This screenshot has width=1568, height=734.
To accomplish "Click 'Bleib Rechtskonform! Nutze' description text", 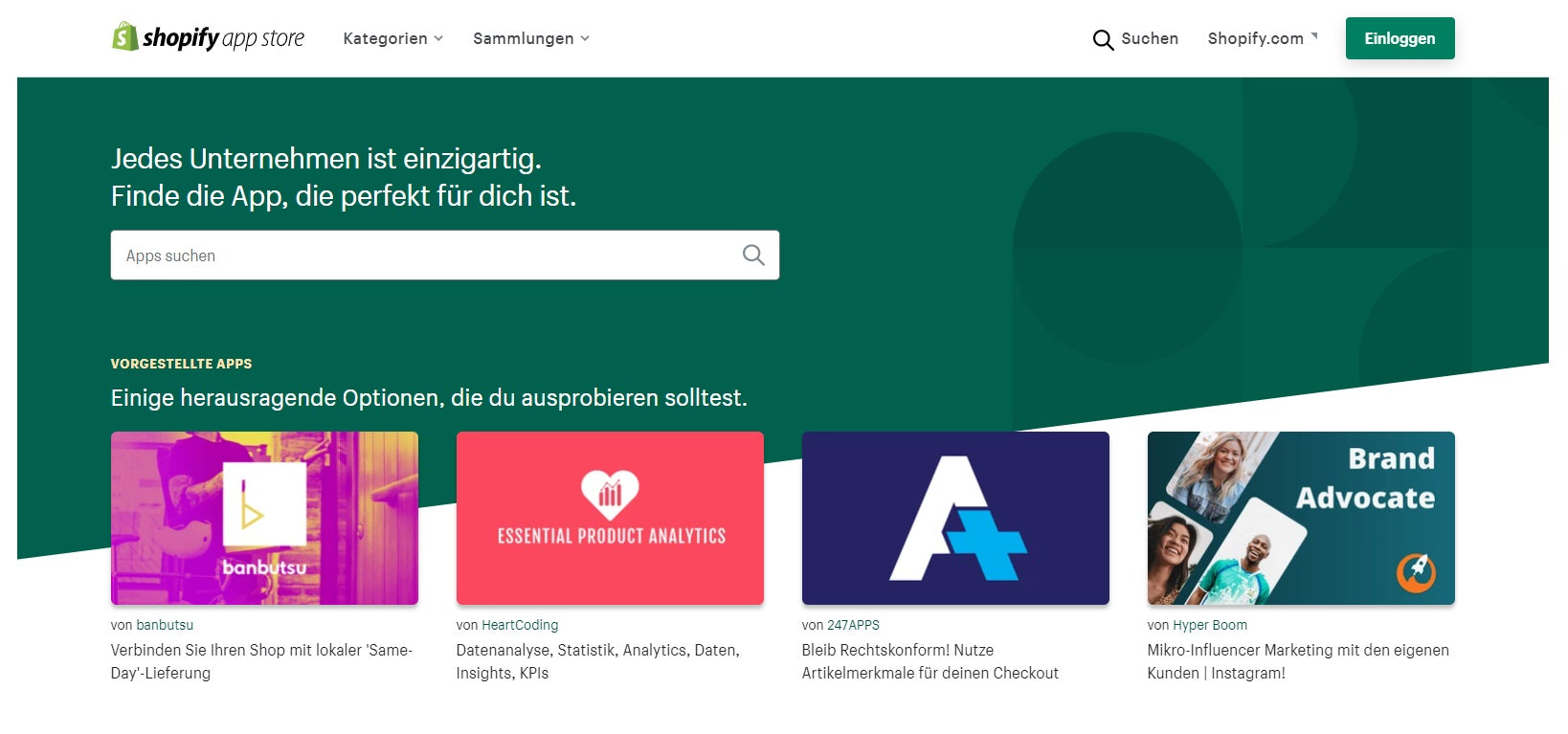I will (x=930, y=661).
